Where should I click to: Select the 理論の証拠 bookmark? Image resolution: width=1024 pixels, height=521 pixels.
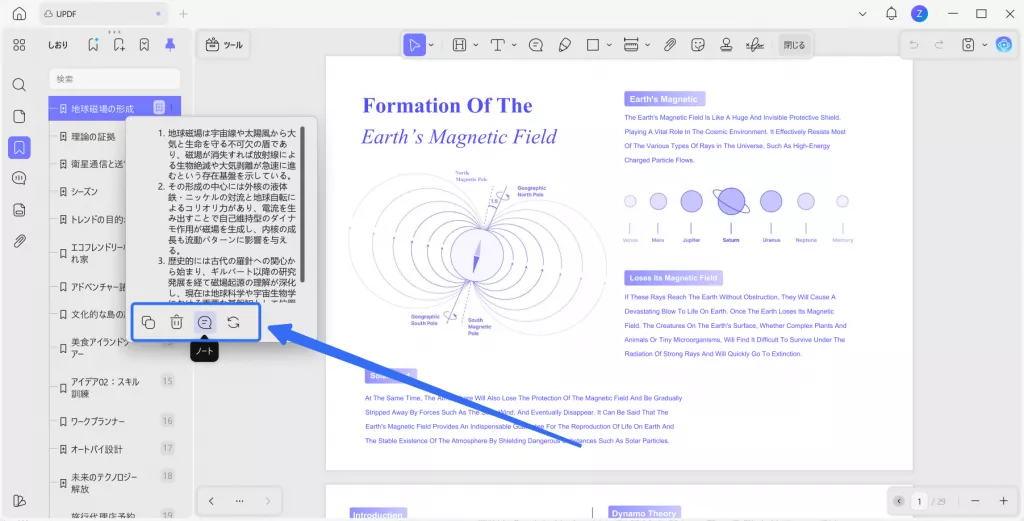[x=93, y=136]
